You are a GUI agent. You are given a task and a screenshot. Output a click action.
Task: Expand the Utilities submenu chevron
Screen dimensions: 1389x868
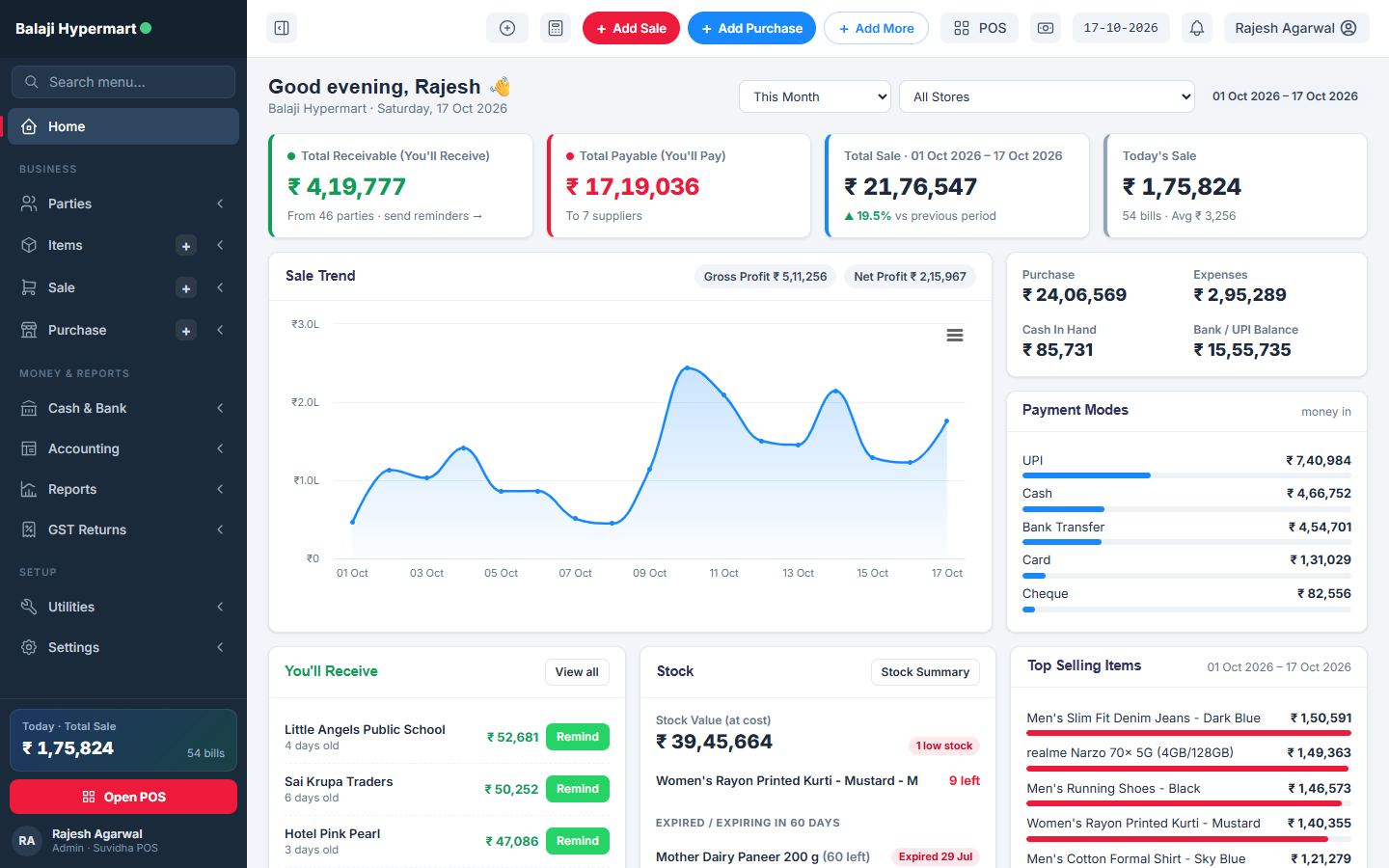pos(220,607)
